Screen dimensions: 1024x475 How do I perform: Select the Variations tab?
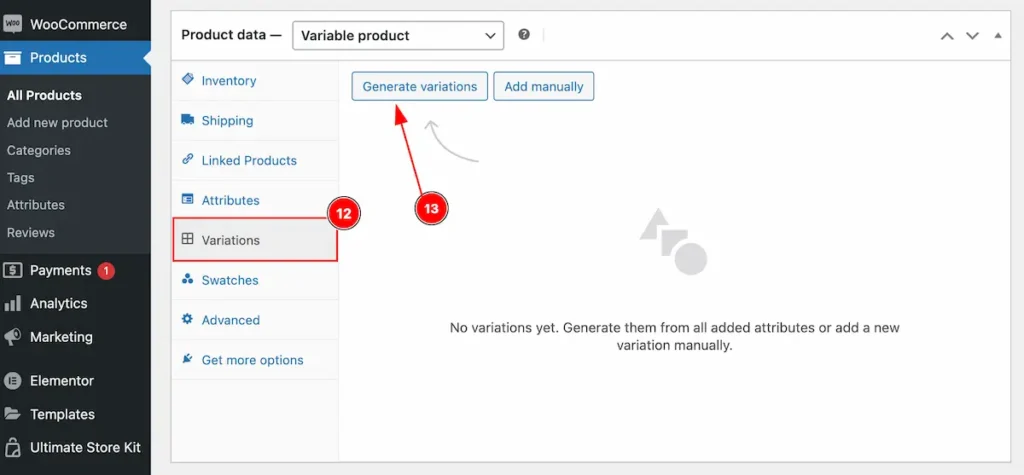click(x=255, y=240)
